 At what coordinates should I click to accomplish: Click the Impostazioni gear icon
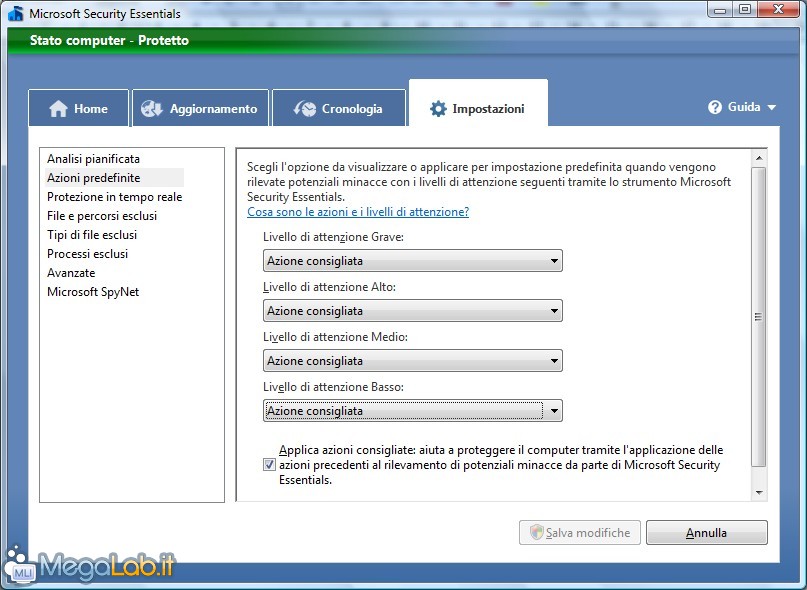point(438,109)
